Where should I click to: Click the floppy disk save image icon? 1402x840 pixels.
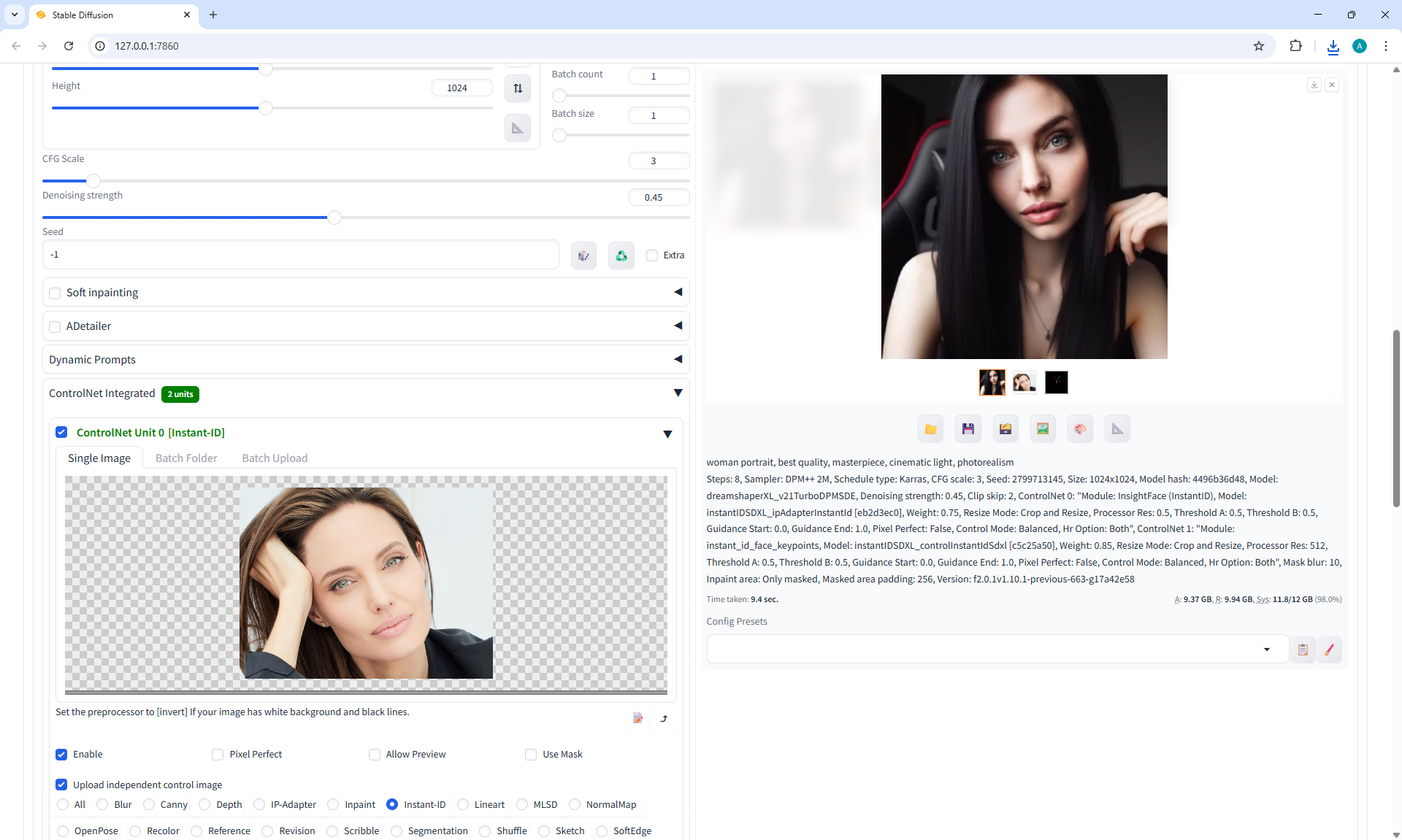[x=968, y=429]
